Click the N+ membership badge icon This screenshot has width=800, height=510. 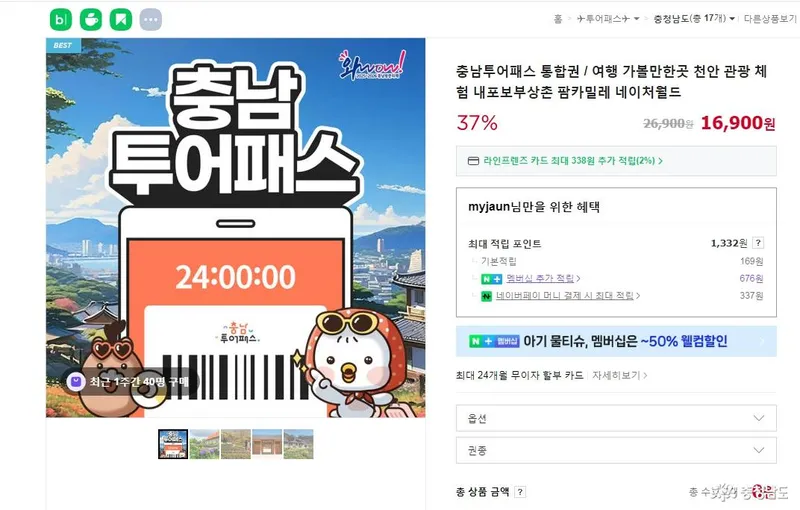pyautogui.click(x=492, y=279)
